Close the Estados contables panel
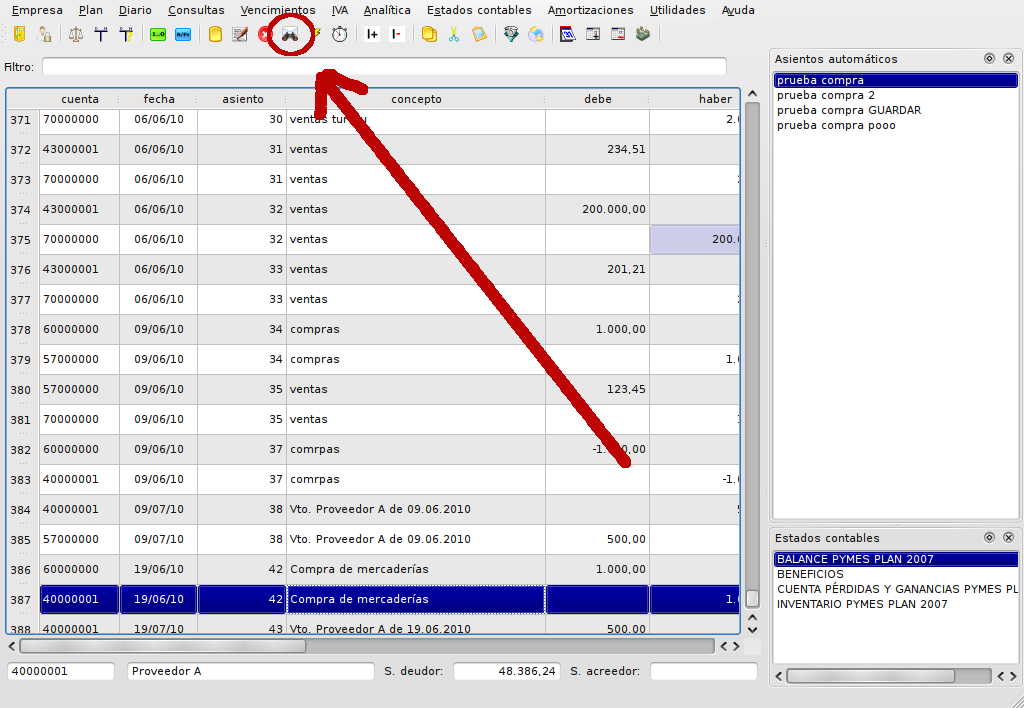 click(x=1008, y=538)
